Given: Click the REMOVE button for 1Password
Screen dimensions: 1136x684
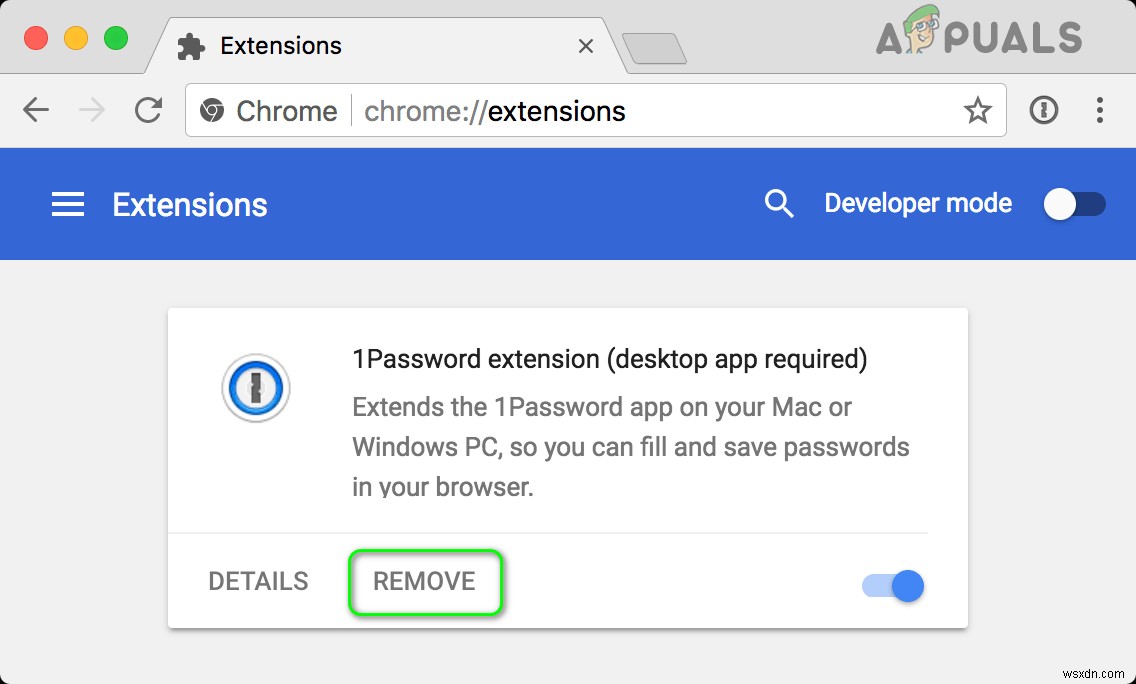Looking at the screenshot, I should (424, 581).
